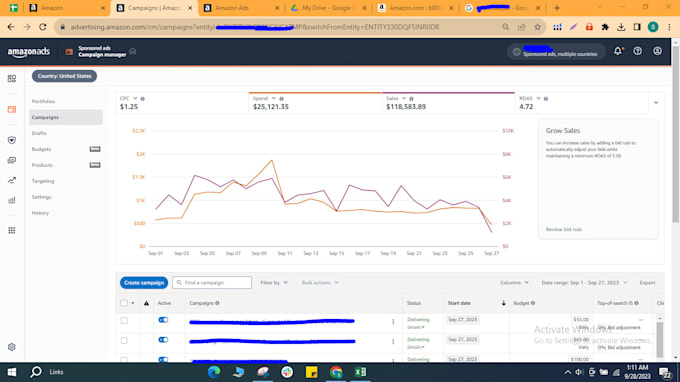
Task: Click the browser address bar URL
Action: point(255,27)
